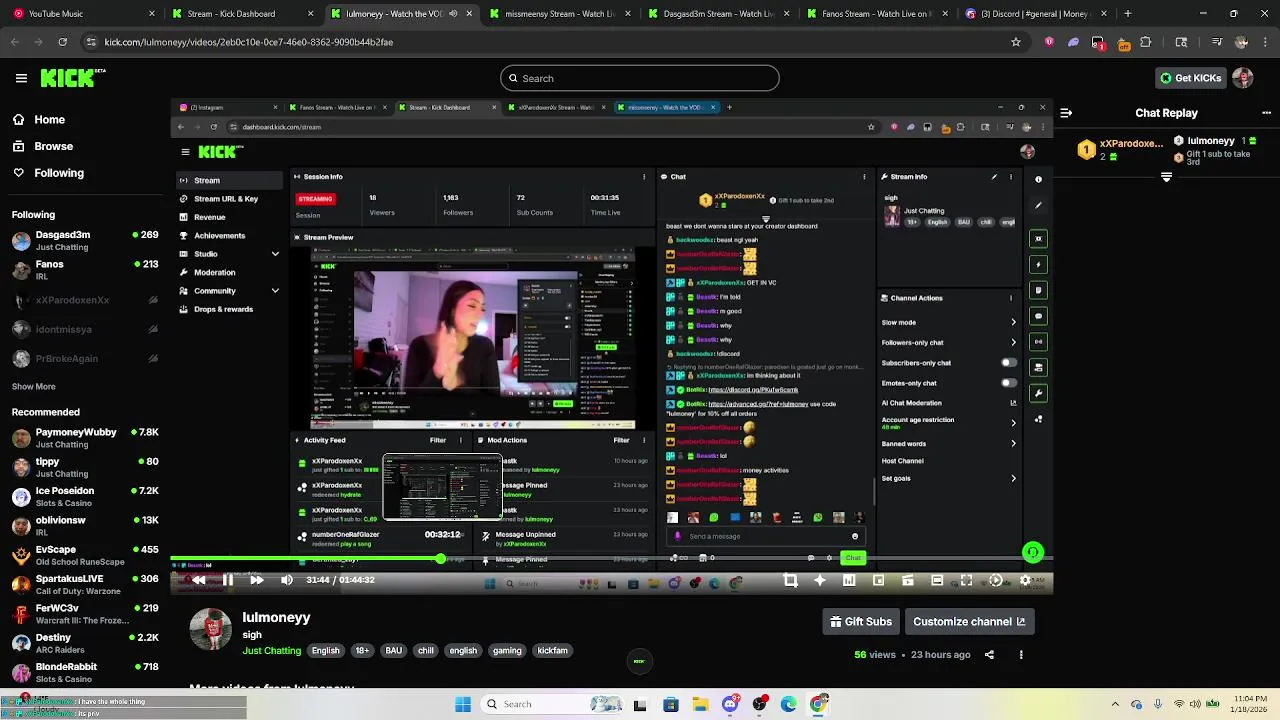Screen dimensions: 1280x720
Task: Click the Gift Subs button
Action: pyautogui.click(x=861, y=622)
